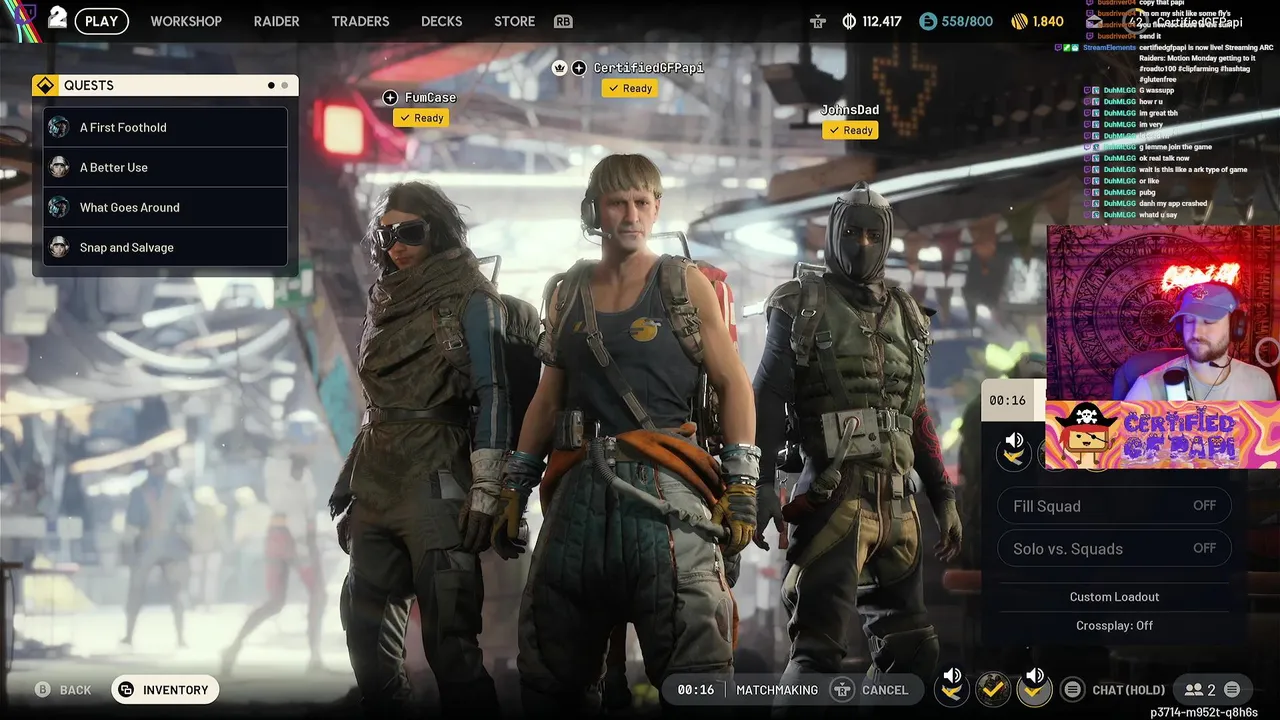Click the 00:16 timer in the side panel
This screenshot has height=720, width=1280.
(1007, 400)
